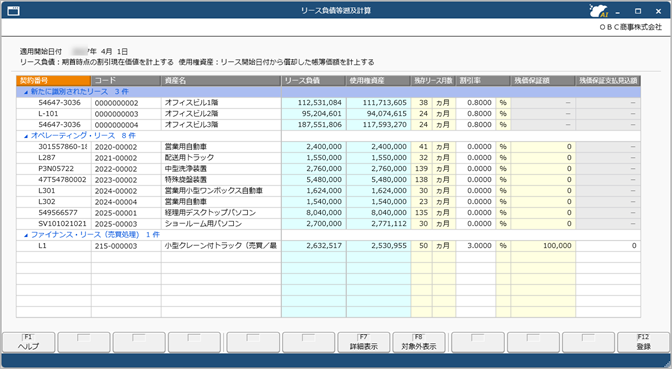672x369 pixels.
Task: Click lease liability value 5,480,000
Action: 314,180
